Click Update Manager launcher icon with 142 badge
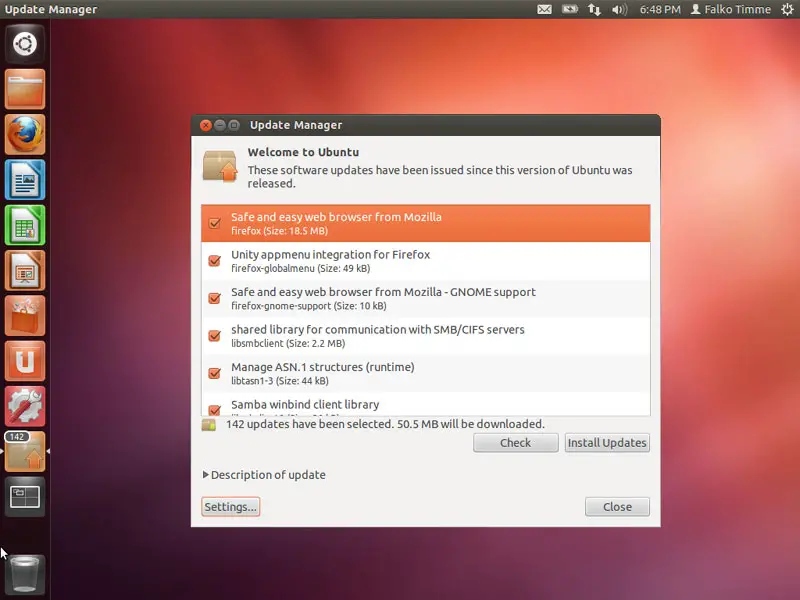Screen dimensions: 800x600 pos(25,452)
